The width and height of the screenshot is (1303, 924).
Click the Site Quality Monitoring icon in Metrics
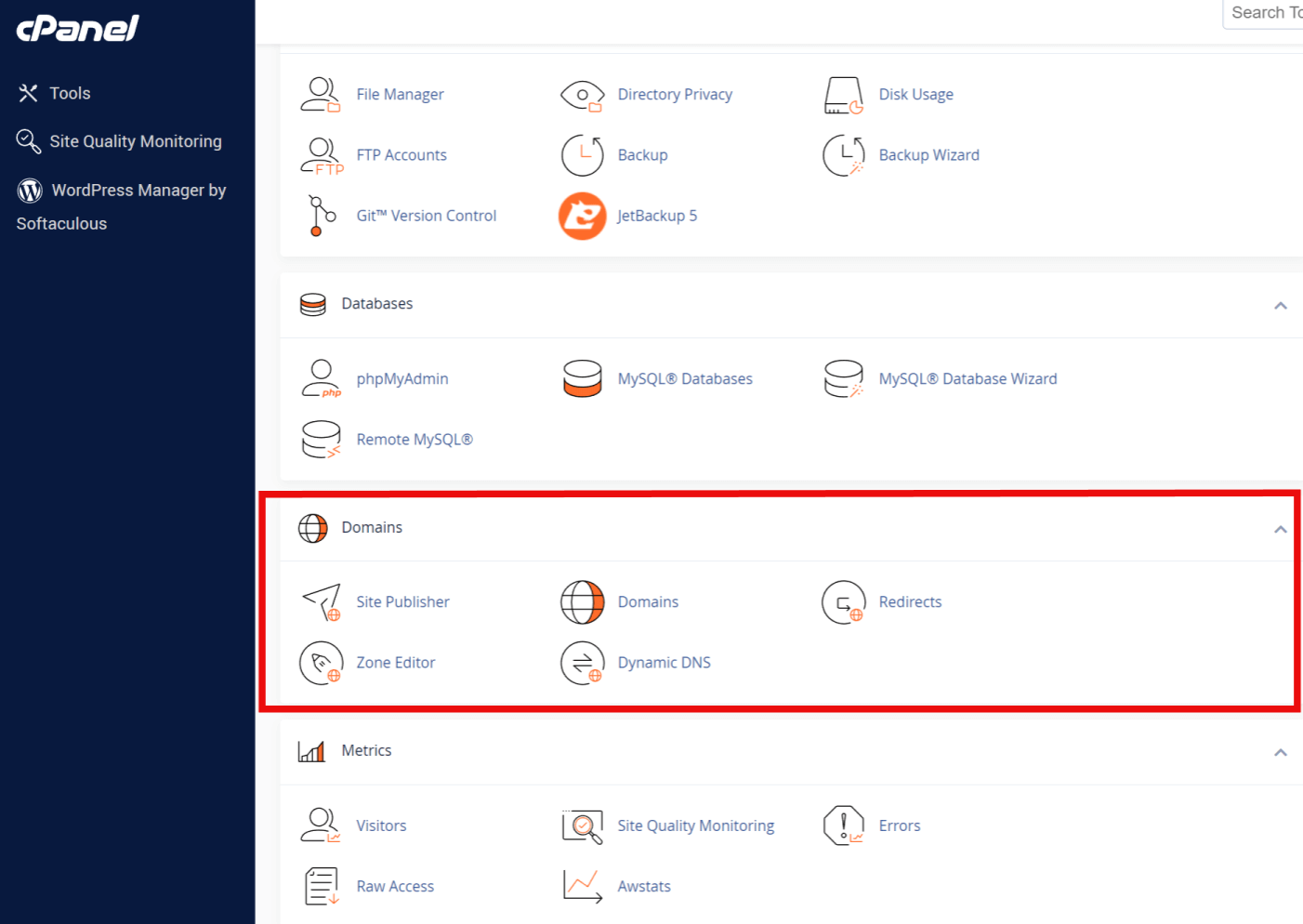[x=583, y=825]
